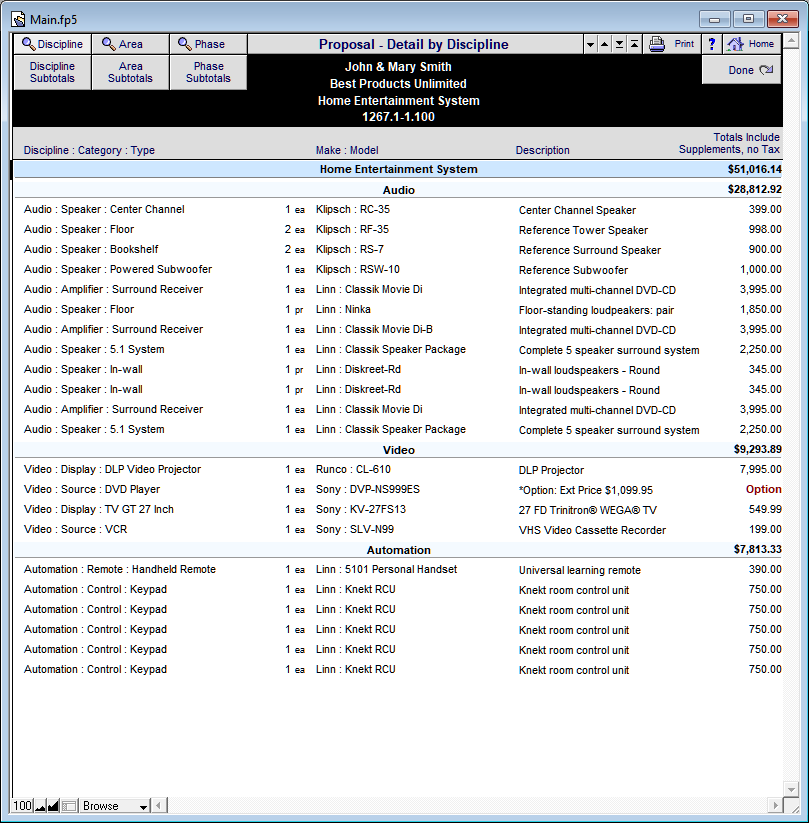Select the Home Entertainment System total row
This screenshot has height=823, width=809.
pyautogui.click(x=398, y=169)
